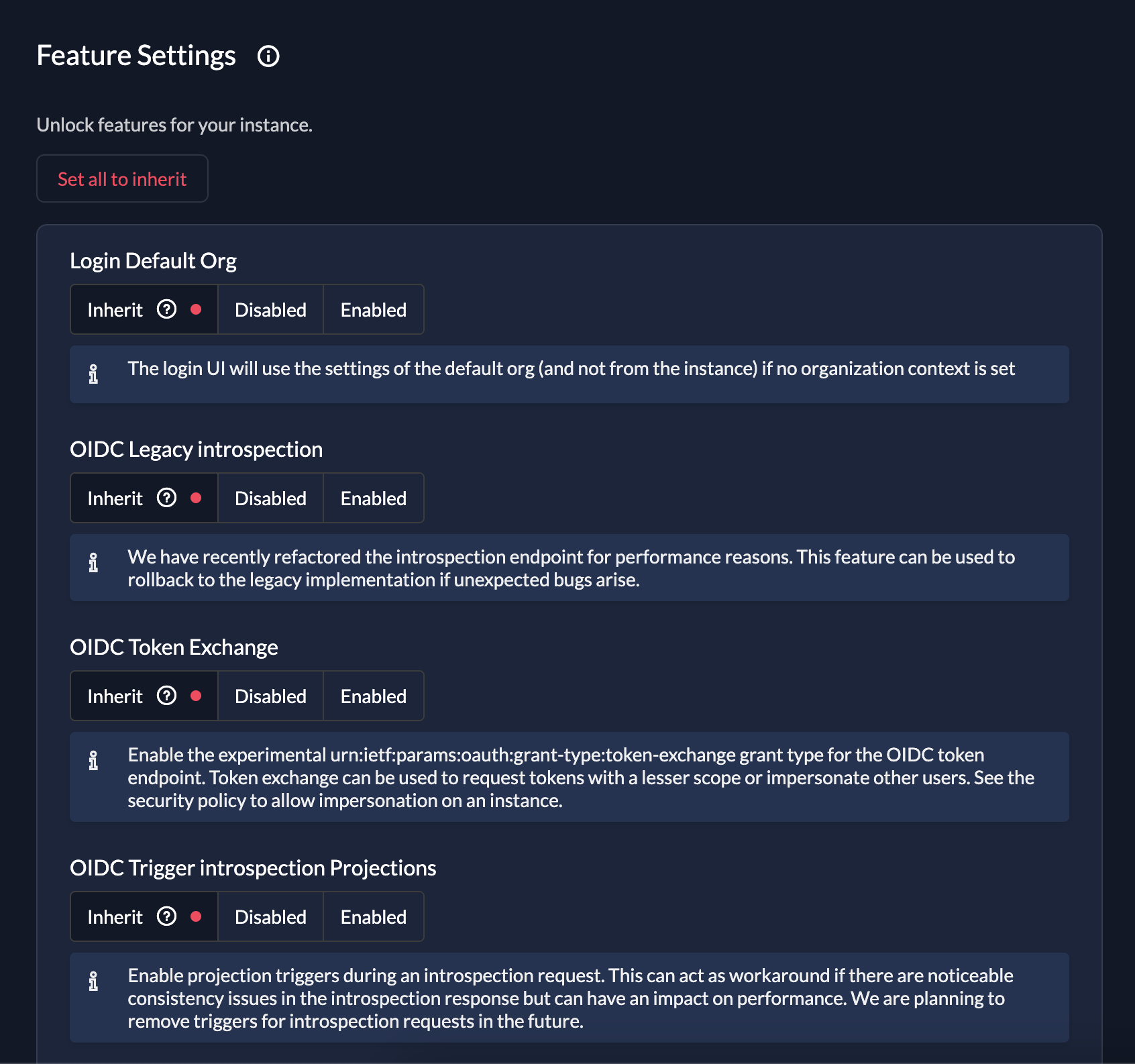Click the info icon beside the introspection refactor note
This screenshot has width=1135, height=1064.
tap(94, 564)
